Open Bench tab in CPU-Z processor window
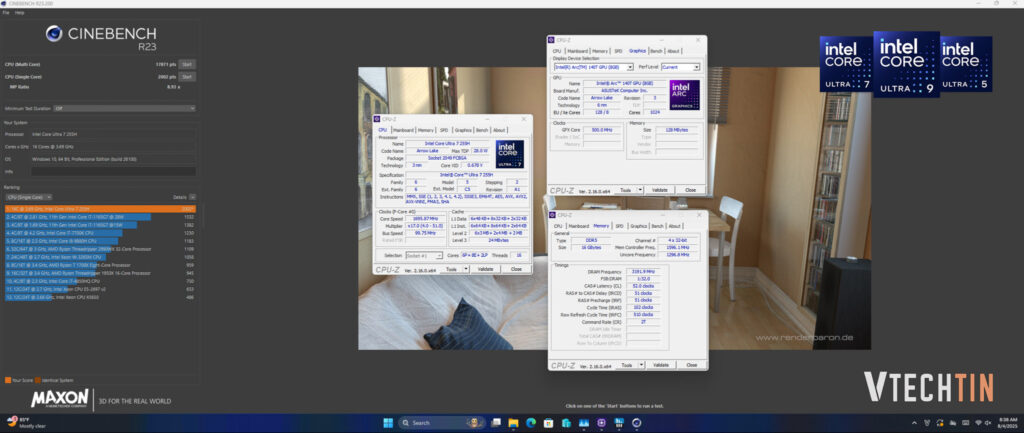The width and height of the screenshot is (1024, 433). pos(482,130)
